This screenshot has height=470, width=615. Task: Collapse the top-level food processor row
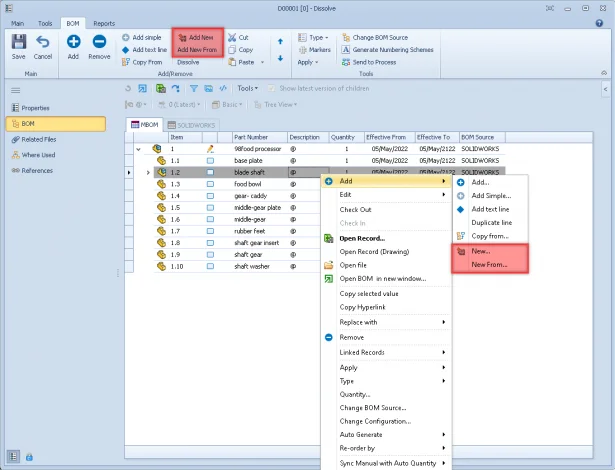click(138, 149)
